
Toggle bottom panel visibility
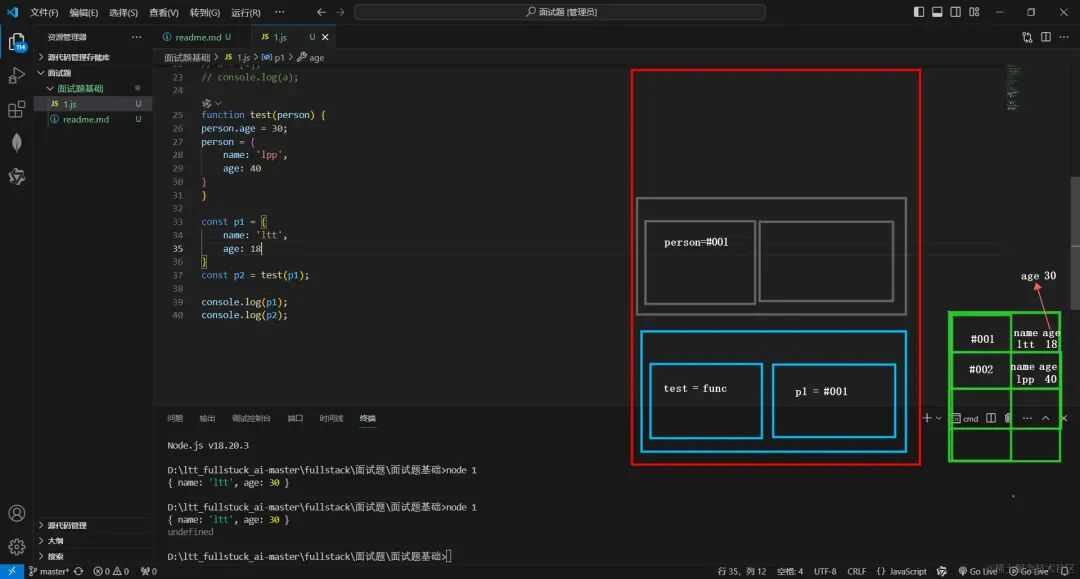(x=937, y=12)
